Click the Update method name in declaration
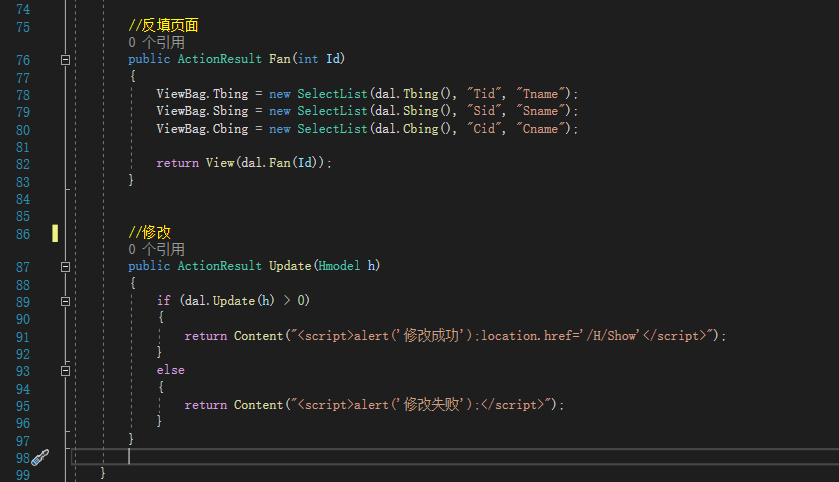The height and width of the screenshot is (482, 839). click(290, 267)
